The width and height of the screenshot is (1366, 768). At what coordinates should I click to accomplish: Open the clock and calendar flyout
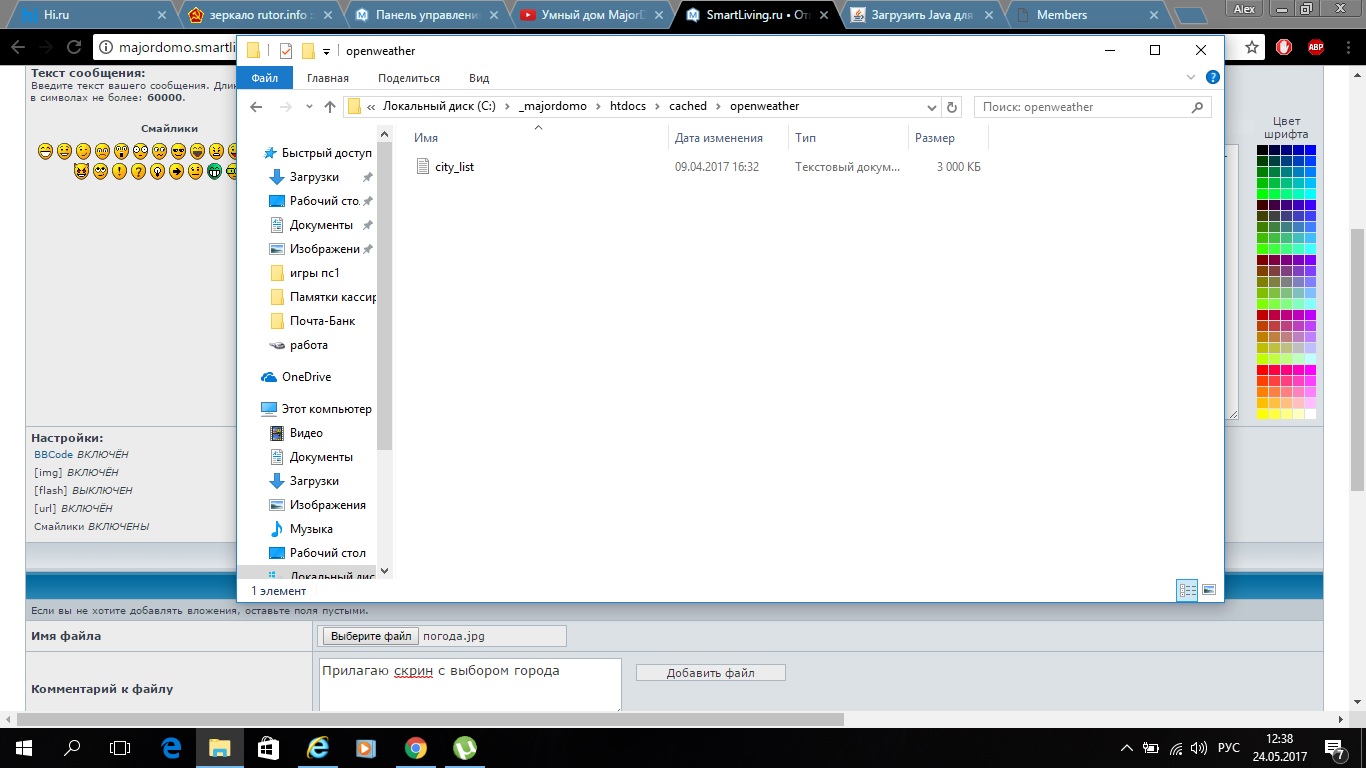1279,747
